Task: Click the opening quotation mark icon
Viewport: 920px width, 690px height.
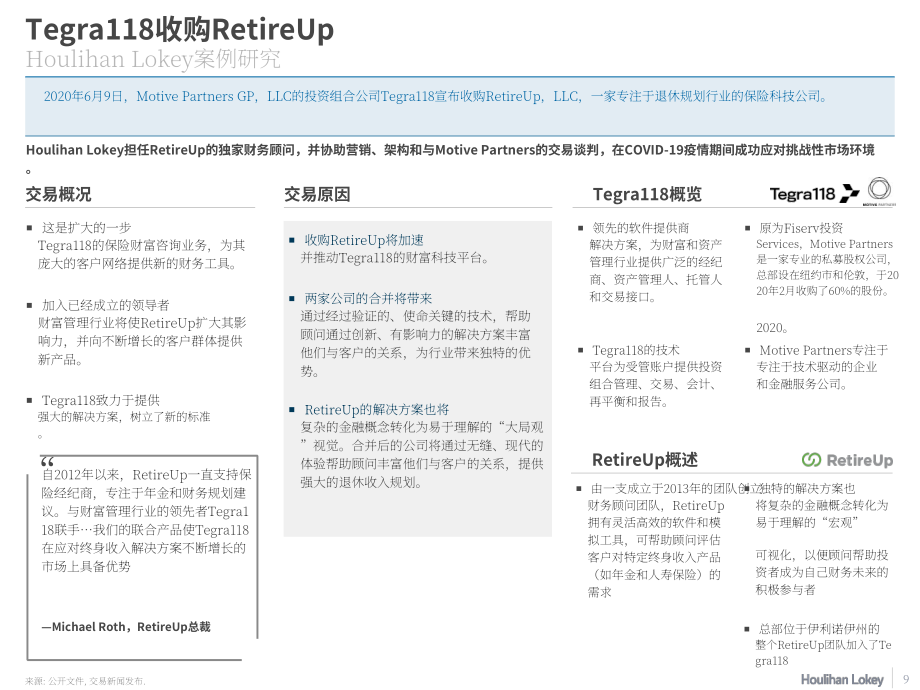Action: pos(48,461)
